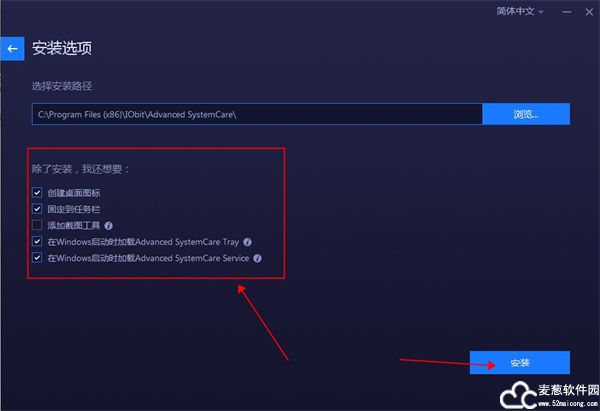This screenshot has height=411, width=600.
Task: Close the installer window
Action: (589, 12)
